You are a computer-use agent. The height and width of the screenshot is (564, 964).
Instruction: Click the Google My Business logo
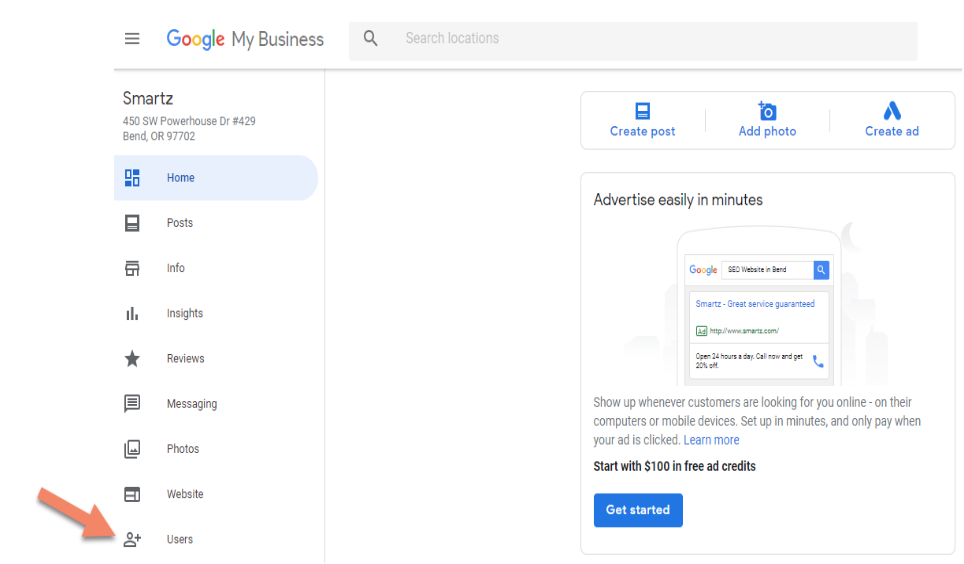[x=245, y=39]
